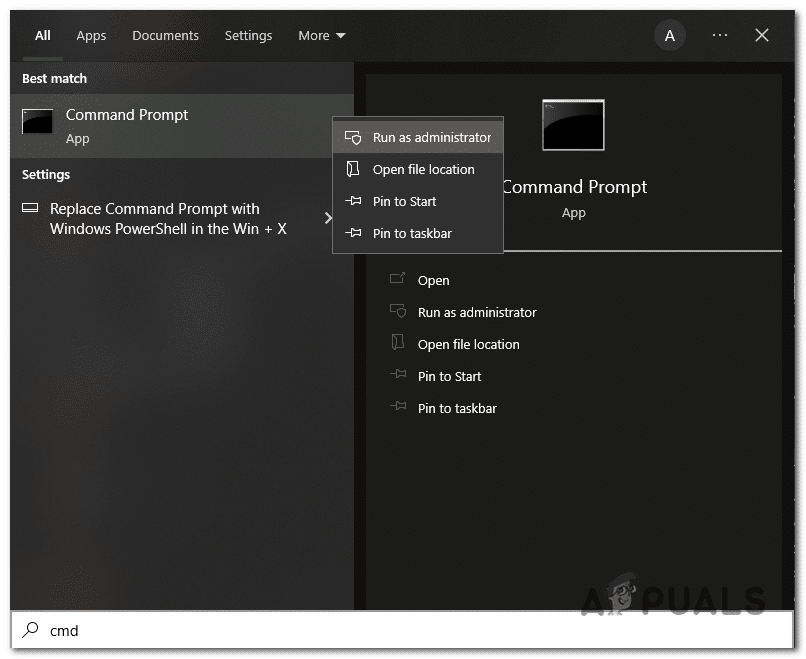Click the arrow icon beside Open in right pane
This screenshot has height=659, width=806.
397,280
